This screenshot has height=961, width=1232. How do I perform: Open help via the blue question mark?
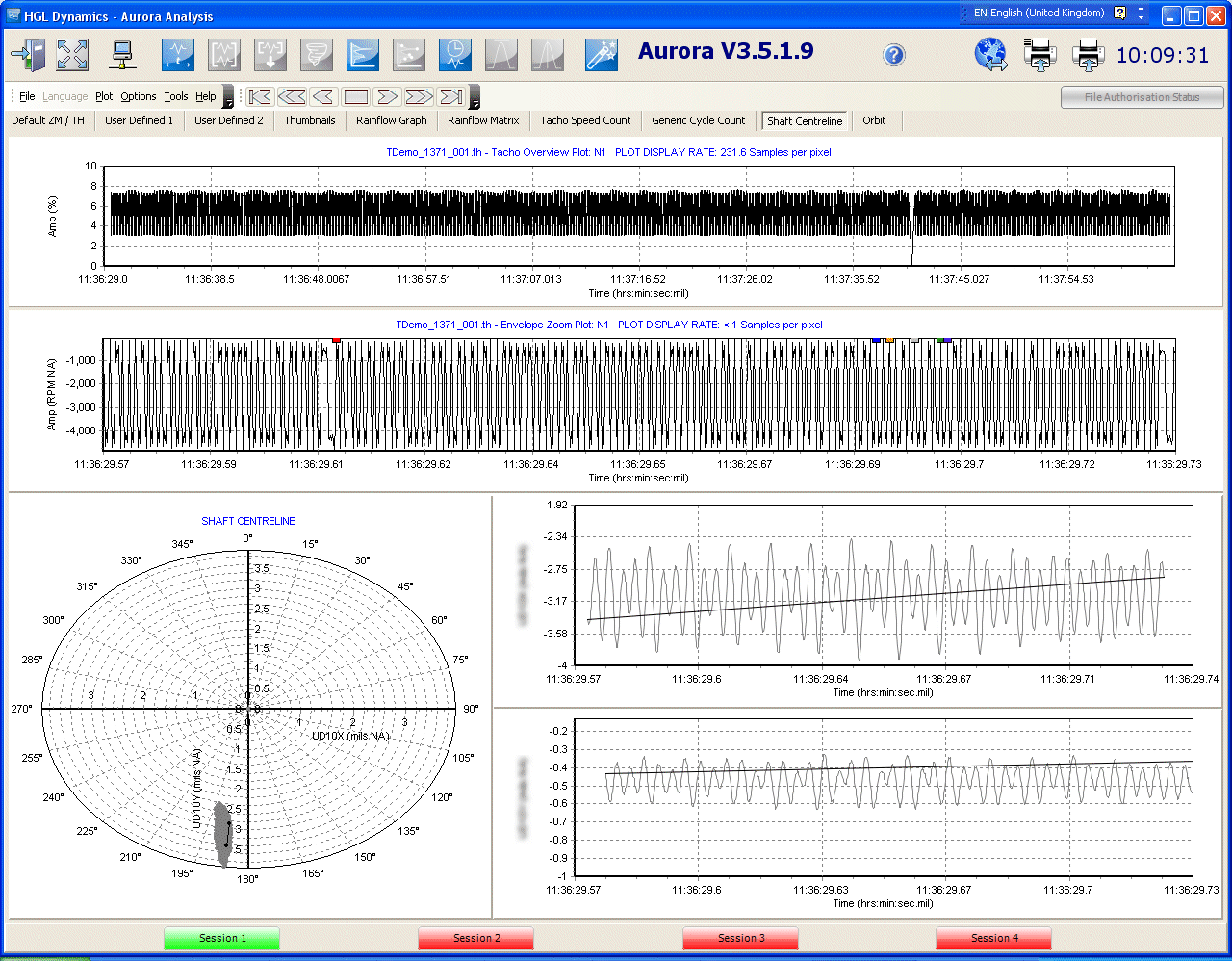pyautogui.click(x=894, y=55)
